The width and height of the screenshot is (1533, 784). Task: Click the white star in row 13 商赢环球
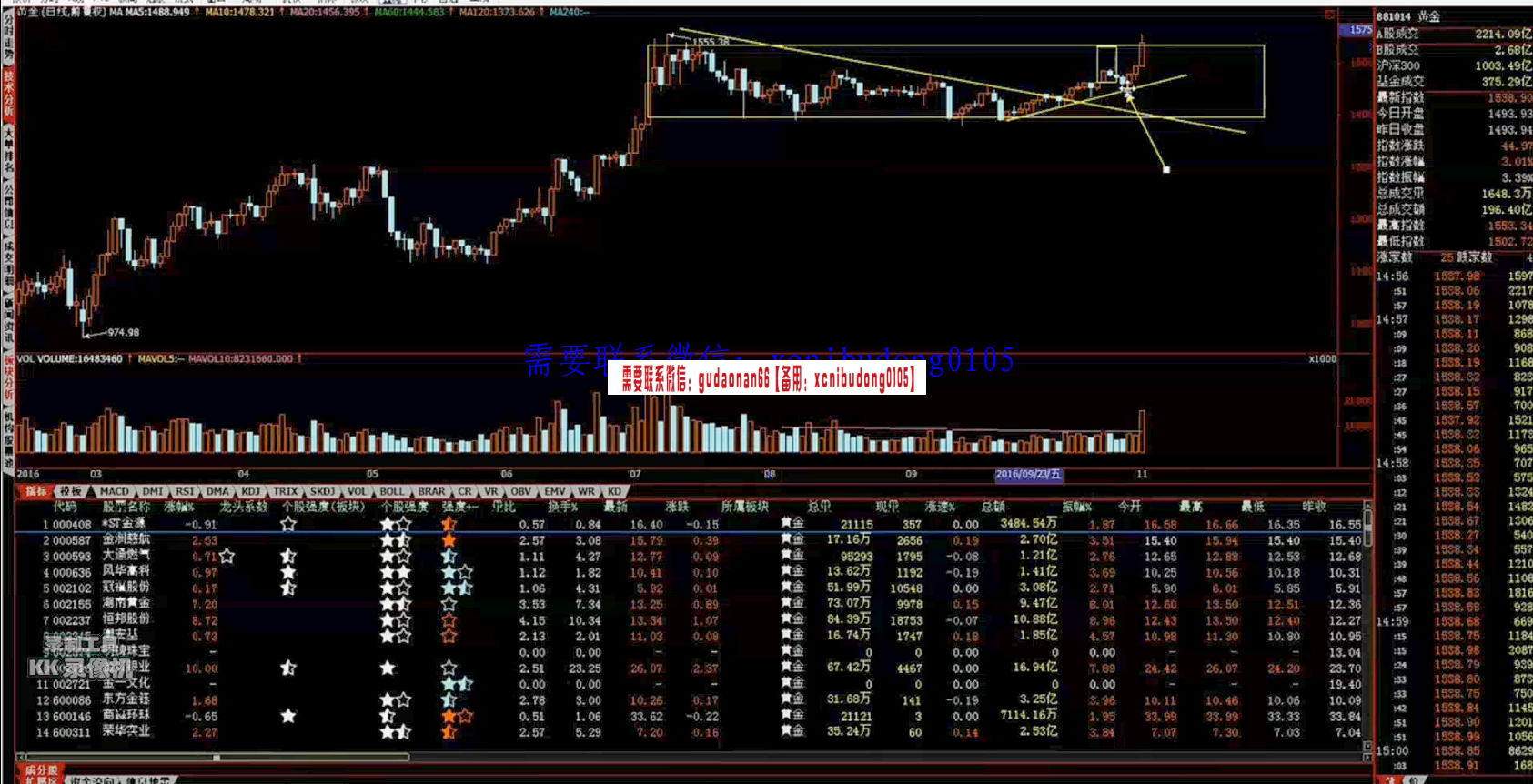(x=287, y=716)
